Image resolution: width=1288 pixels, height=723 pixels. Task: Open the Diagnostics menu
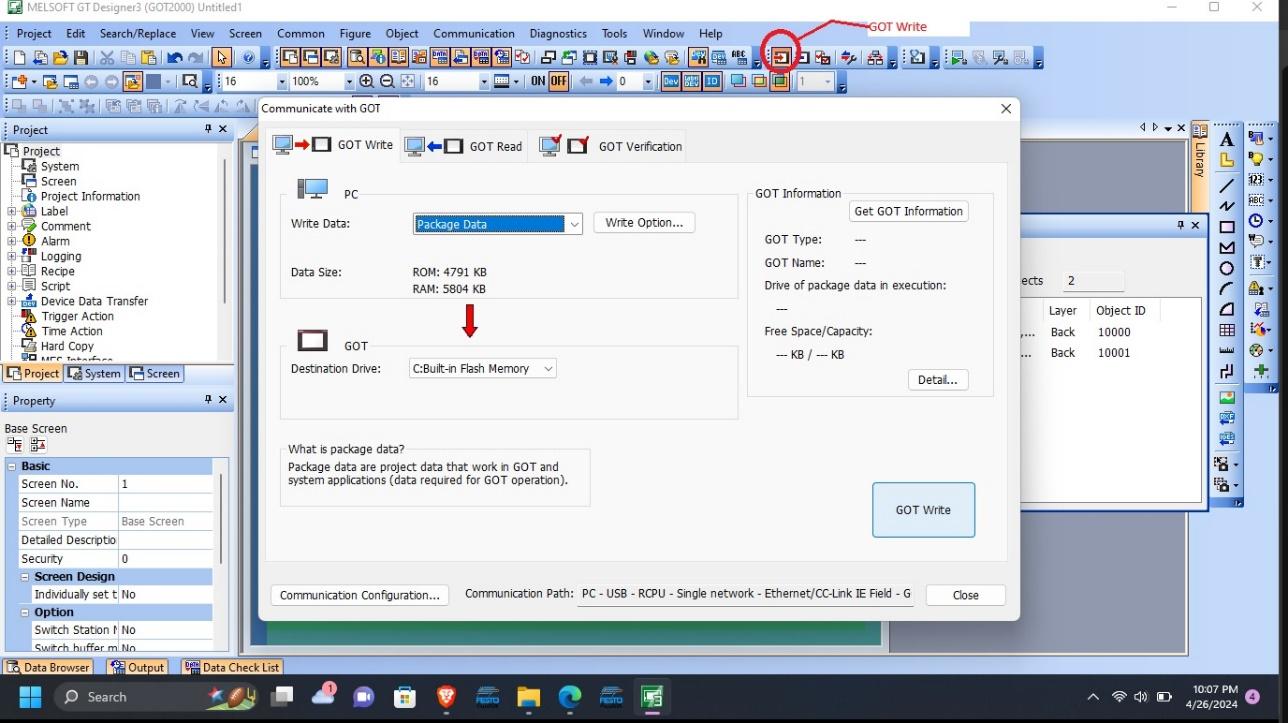click(559, 33)
